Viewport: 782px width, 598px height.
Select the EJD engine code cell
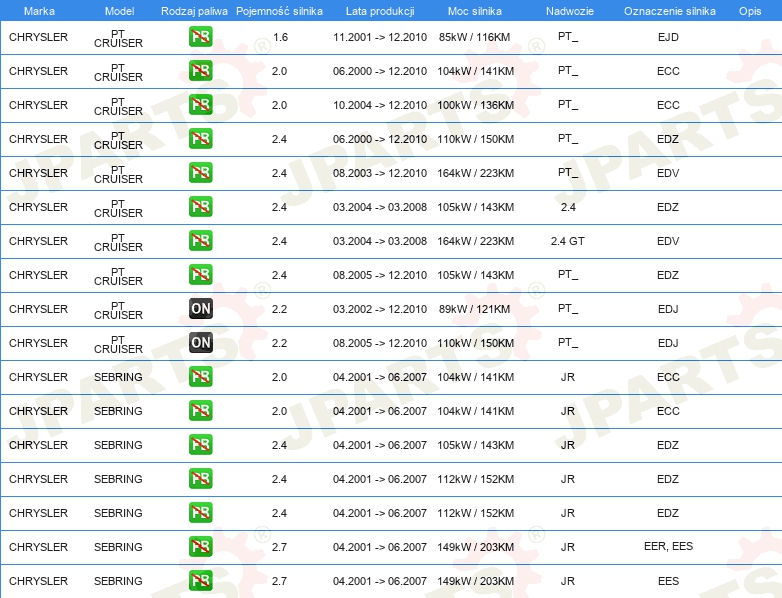click(668, 37)
